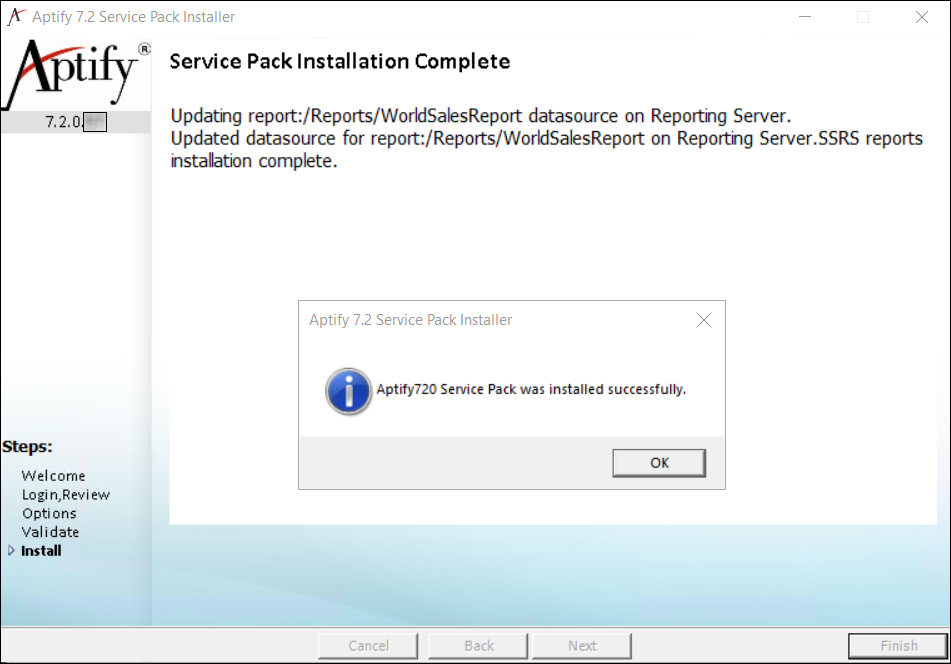Select the Validate step
951x664 pixels.
pyautogui.click(x=50, y=532)
